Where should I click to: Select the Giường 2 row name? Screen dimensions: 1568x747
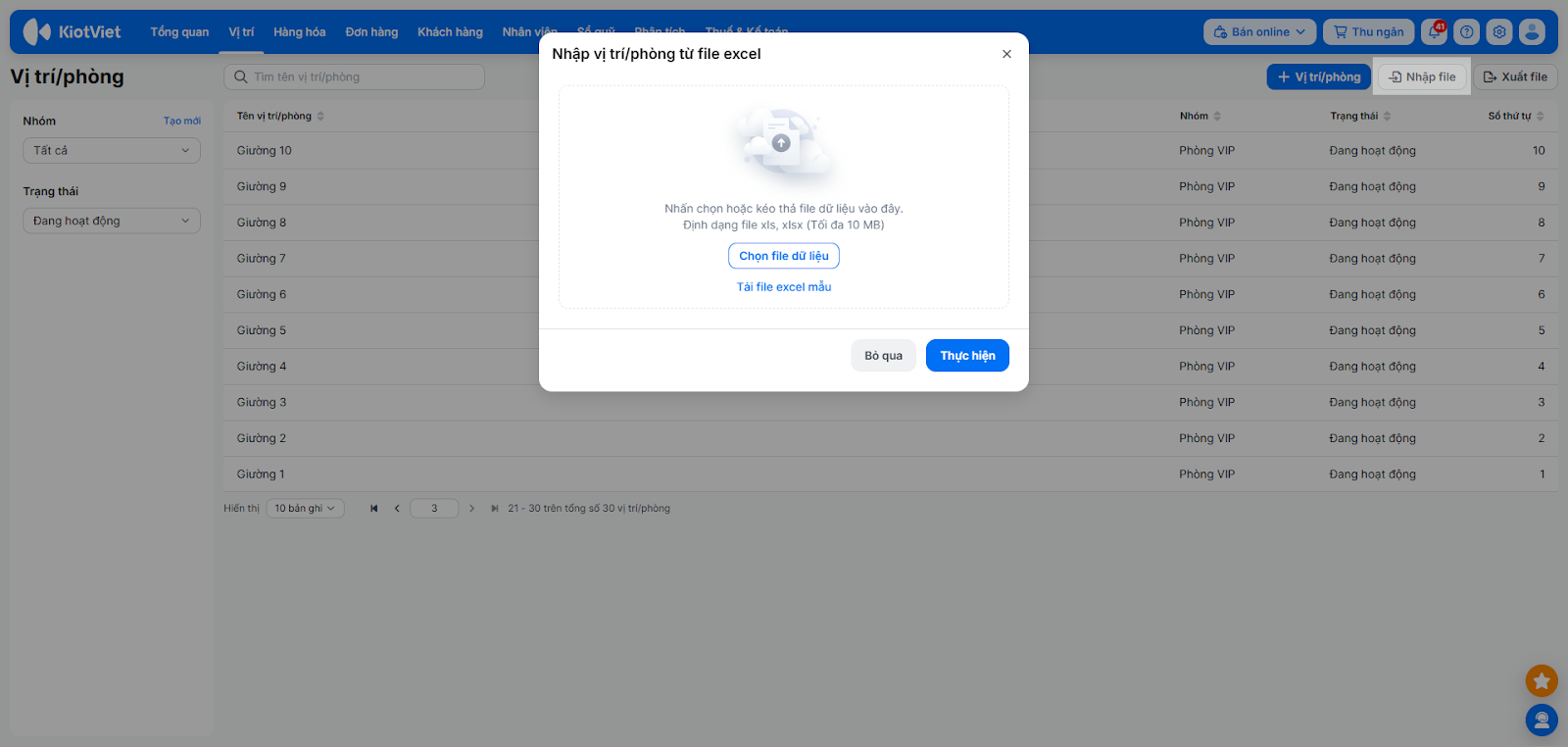coord(262,438)
